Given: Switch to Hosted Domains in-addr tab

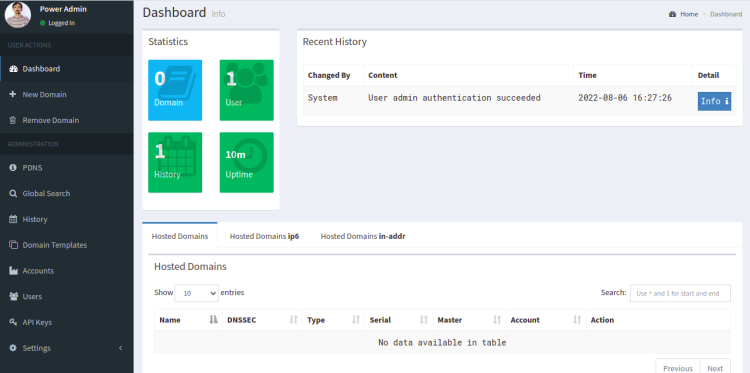Looking at the screenshot, I should coord(363,236).
